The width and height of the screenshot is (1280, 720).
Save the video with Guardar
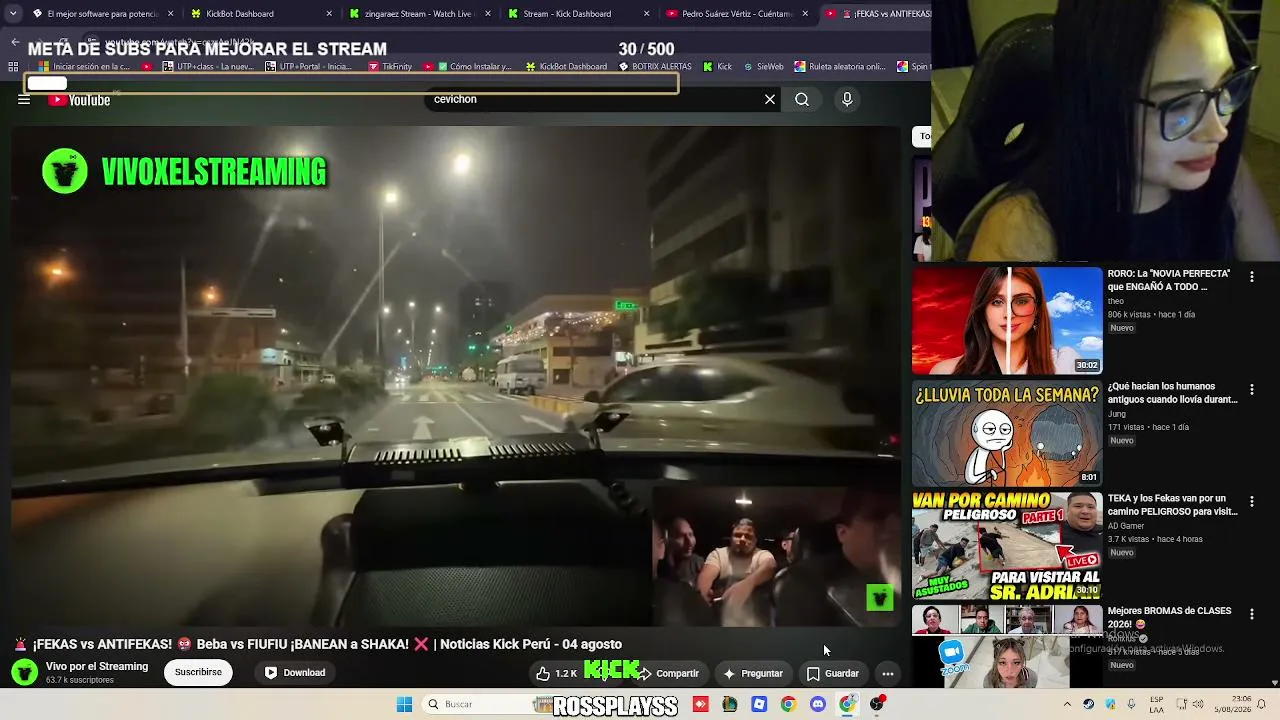pyautogui.click(x=833, y=673)
